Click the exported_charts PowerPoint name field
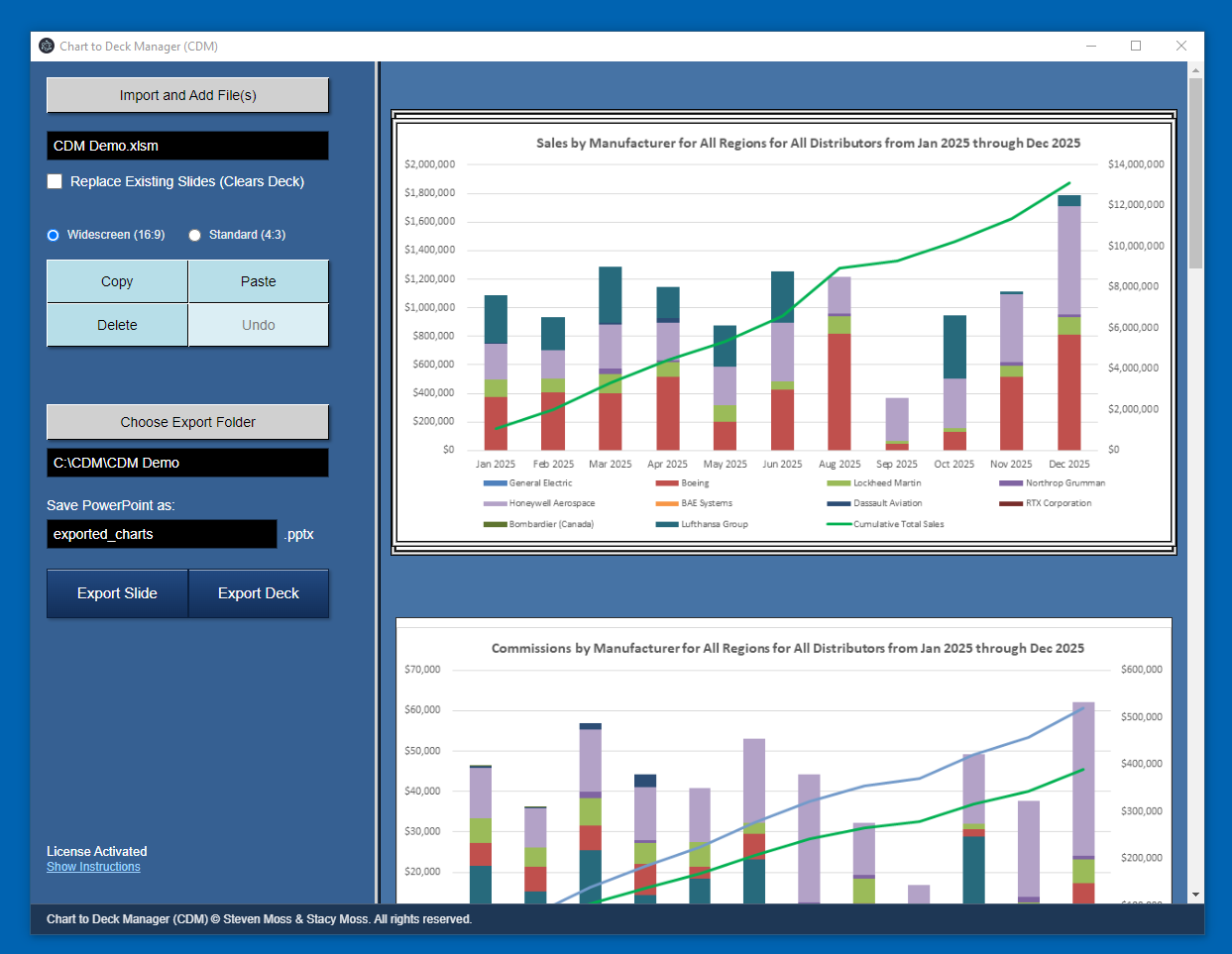This screenshot has width=1232, height=954. [162, 534]
